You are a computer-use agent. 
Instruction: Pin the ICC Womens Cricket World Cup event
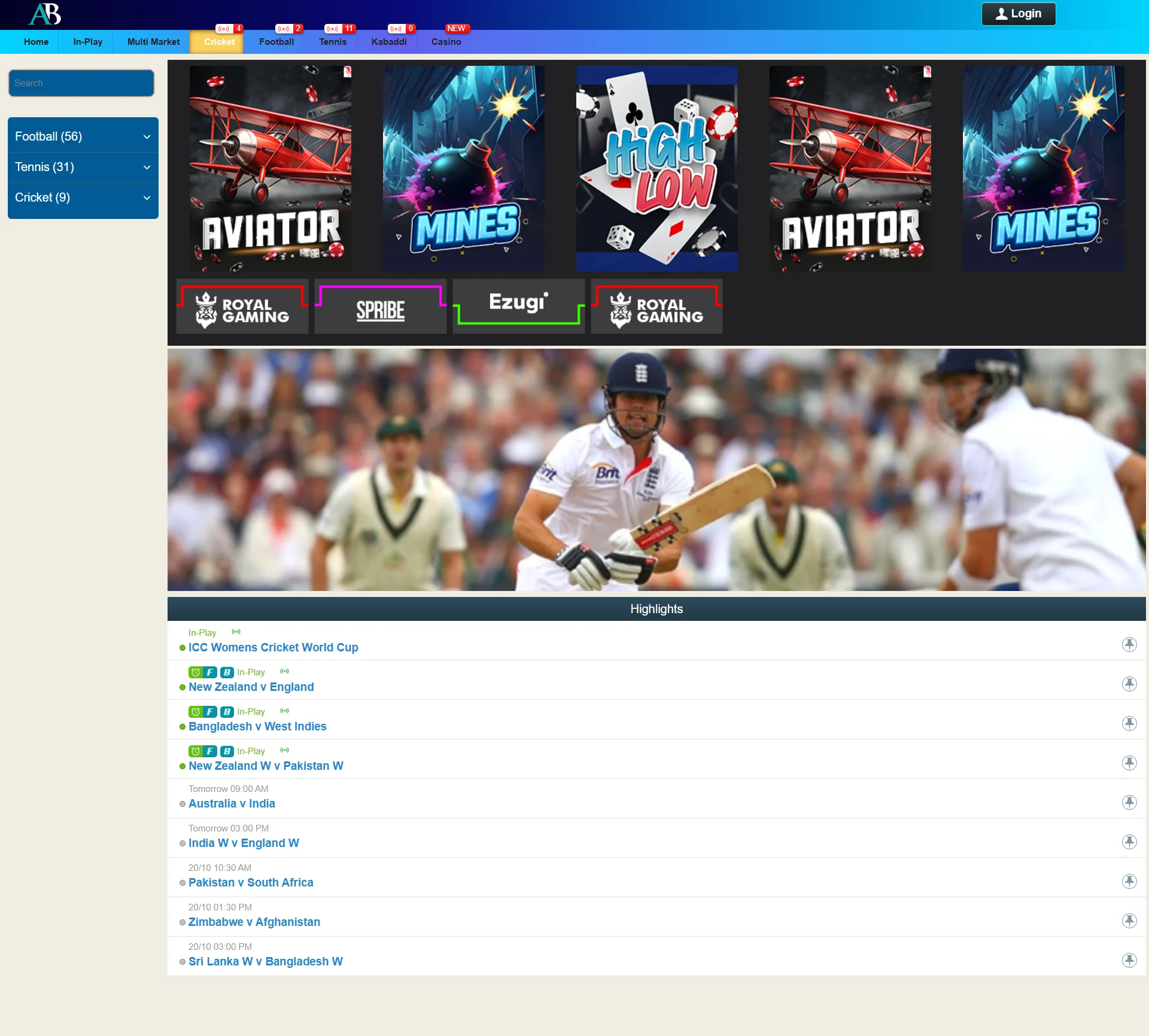pos(1129,644)
